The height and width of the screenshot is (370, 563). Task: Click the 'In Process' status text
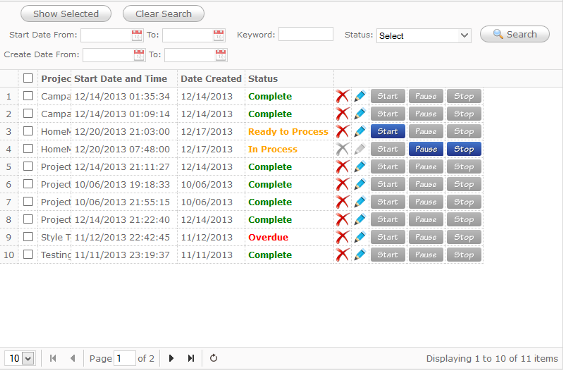pyautogui.click(x=273, y=149)
